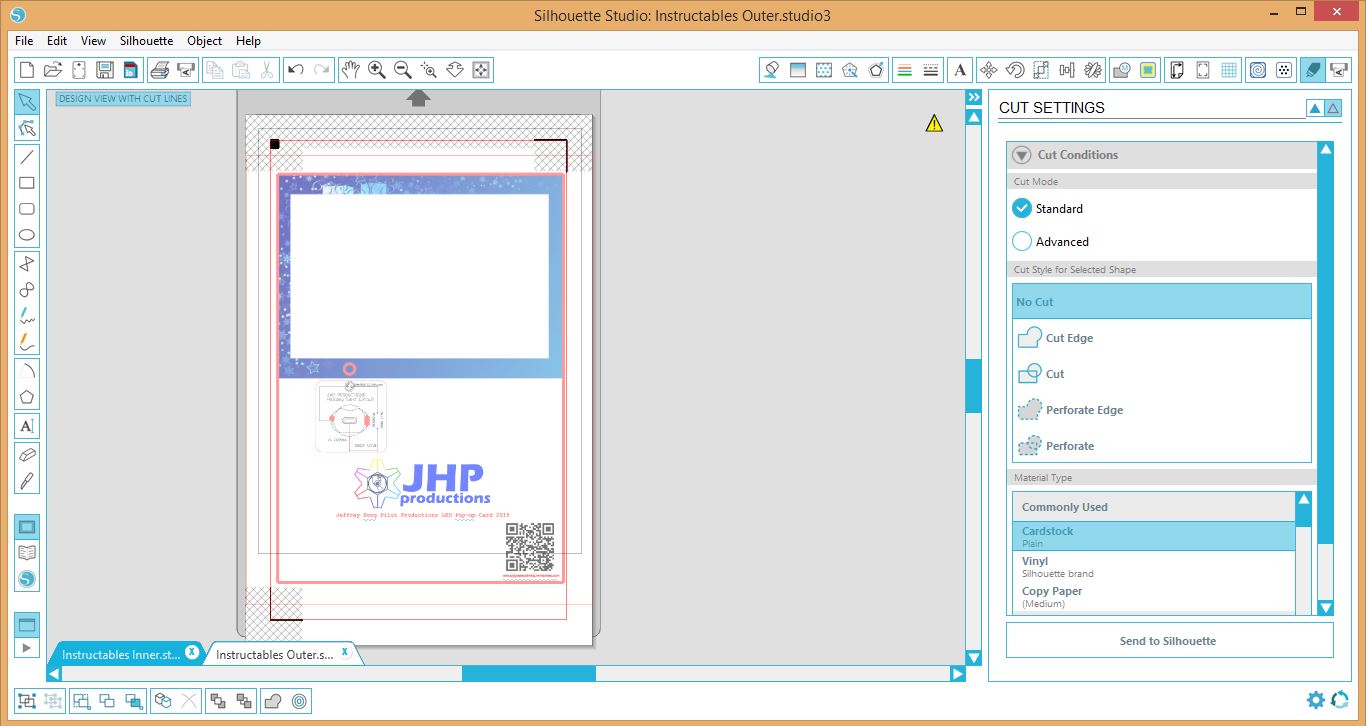Select Vinyl Silhouette brand material
1366x726 pixels.
(x=1154, y=567)
